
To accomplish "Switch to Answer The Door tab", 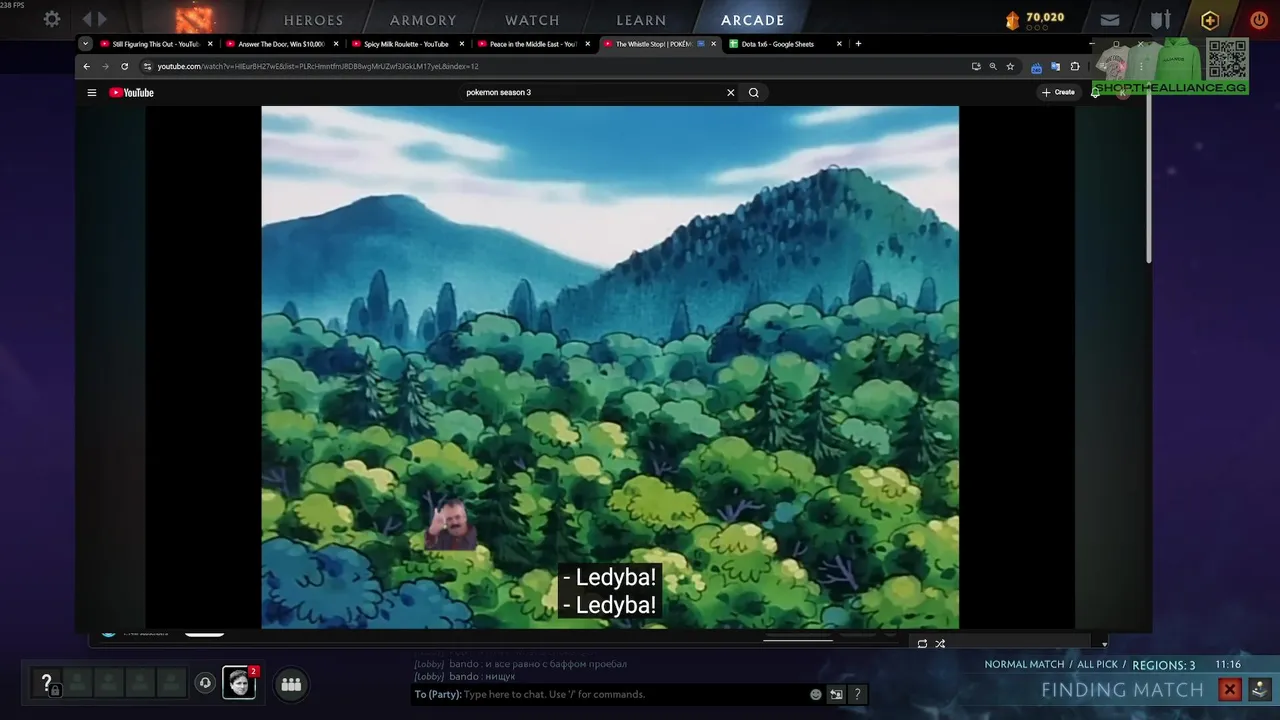I will point(281,44).
